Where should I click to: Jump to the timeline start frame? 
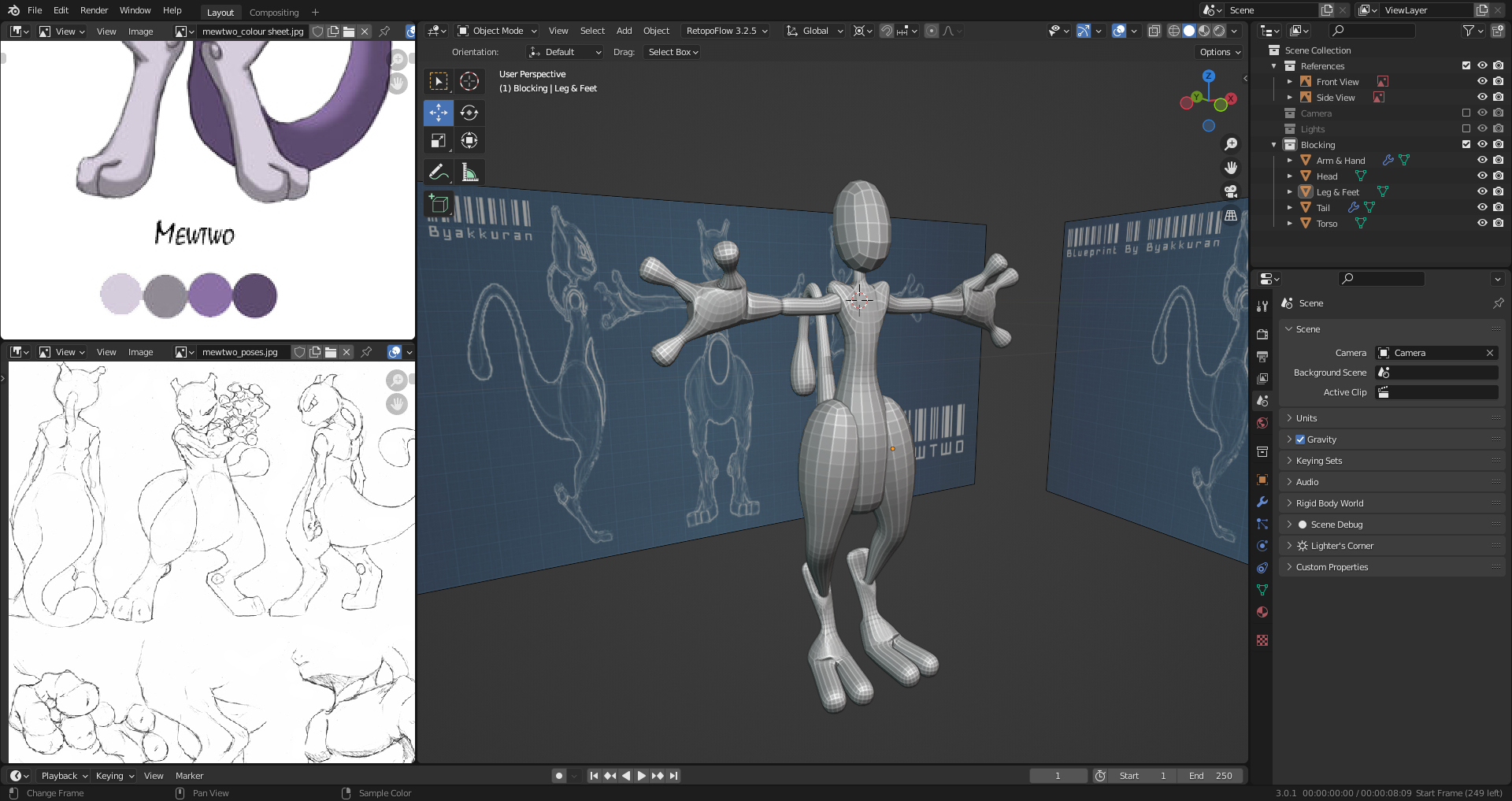click(x=594, y=776)
